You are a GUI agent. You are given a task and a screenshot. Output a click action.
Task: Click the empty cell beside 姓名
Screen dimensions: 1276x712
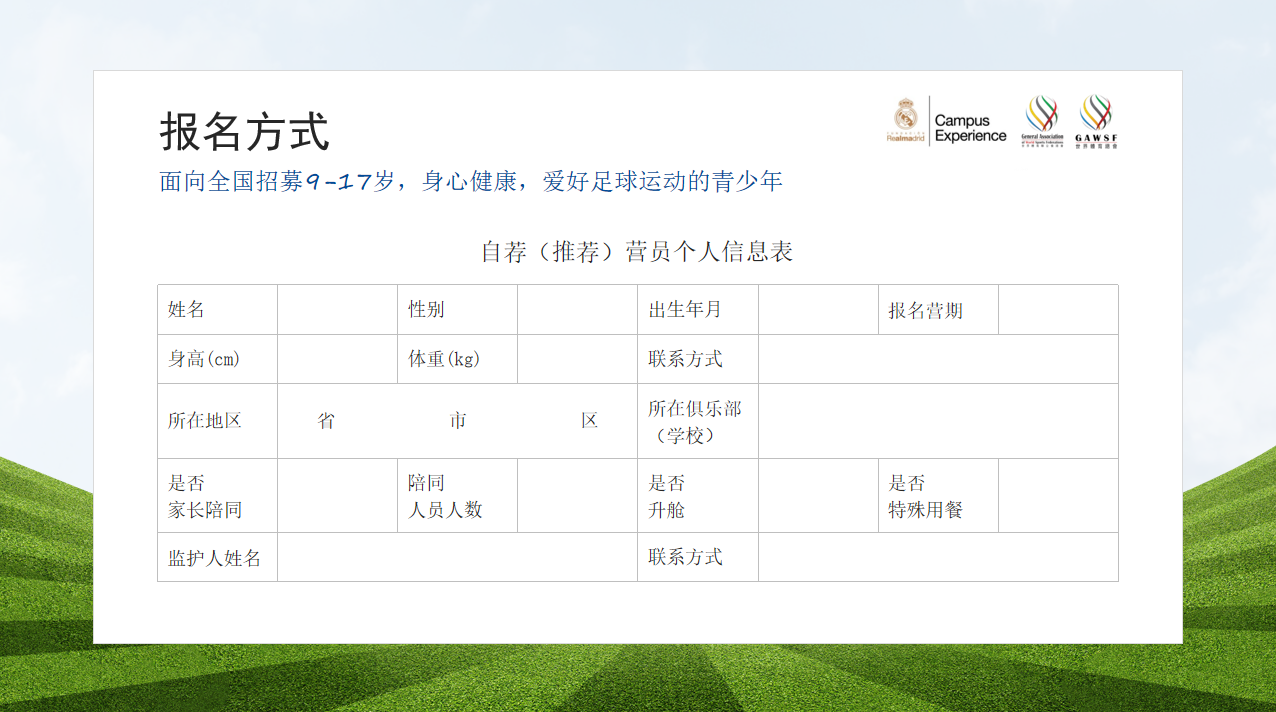(337, 310)
